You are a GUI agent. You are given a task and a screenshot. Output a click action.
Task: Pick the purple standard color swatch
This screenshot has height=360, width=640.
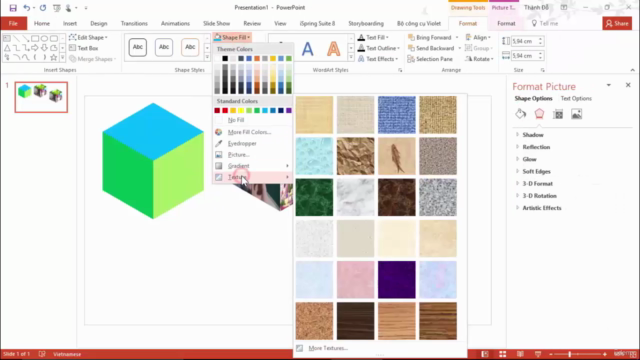[289, 111]
